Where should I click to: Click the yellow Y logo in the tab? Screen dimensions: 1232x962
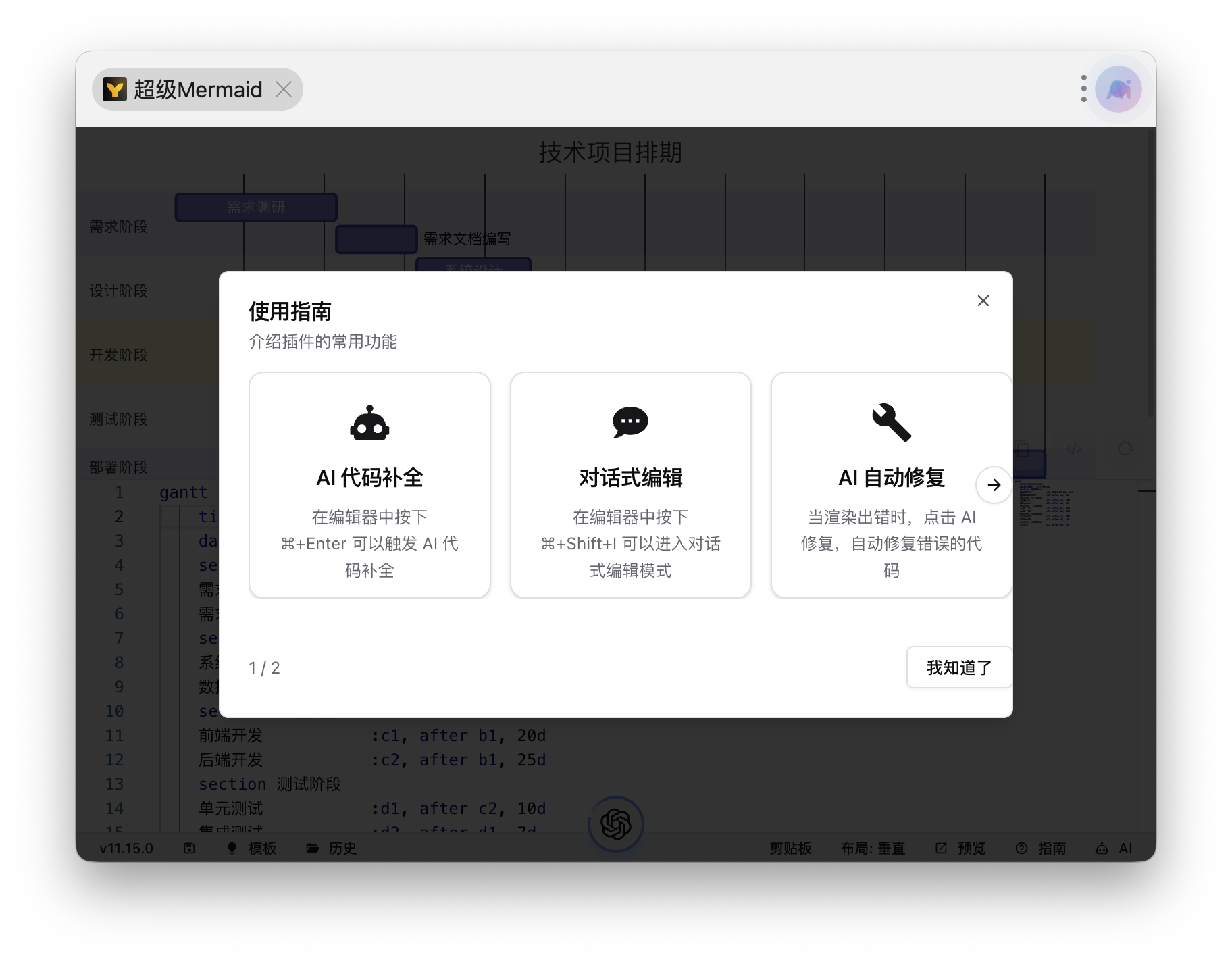(x=115, y=89)
